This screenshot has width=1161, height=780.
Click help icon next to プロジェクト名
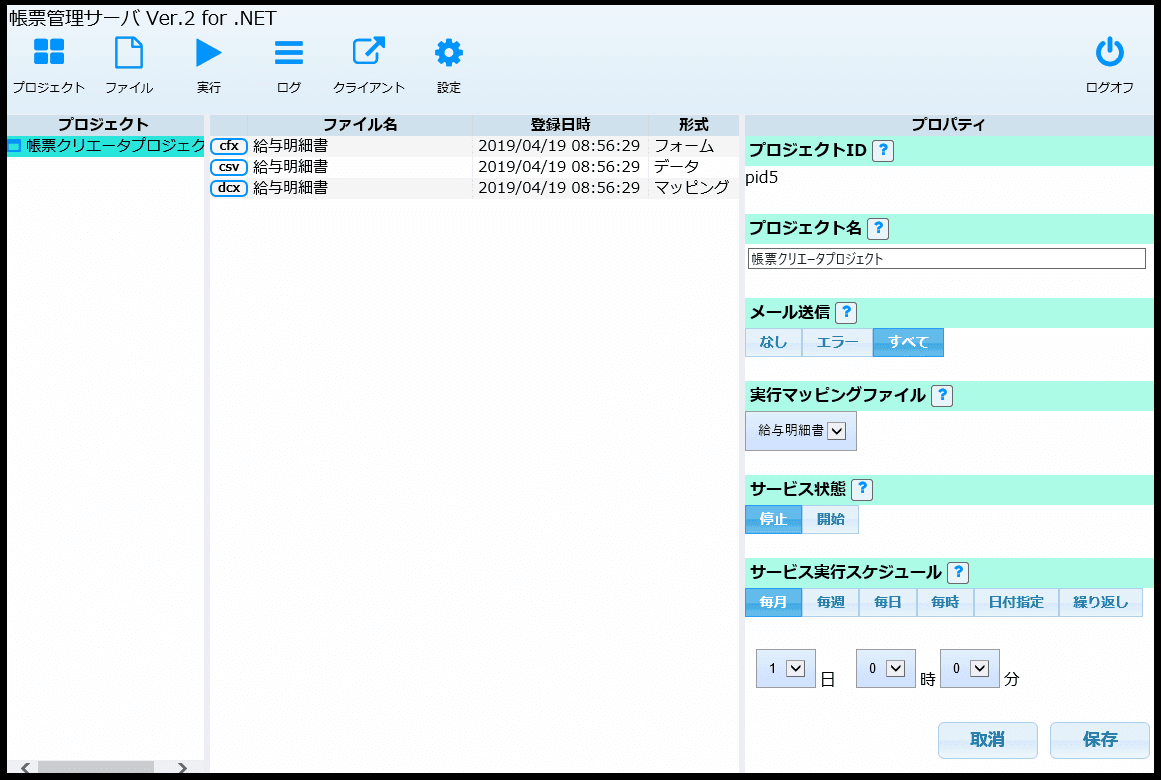(878, 228)
